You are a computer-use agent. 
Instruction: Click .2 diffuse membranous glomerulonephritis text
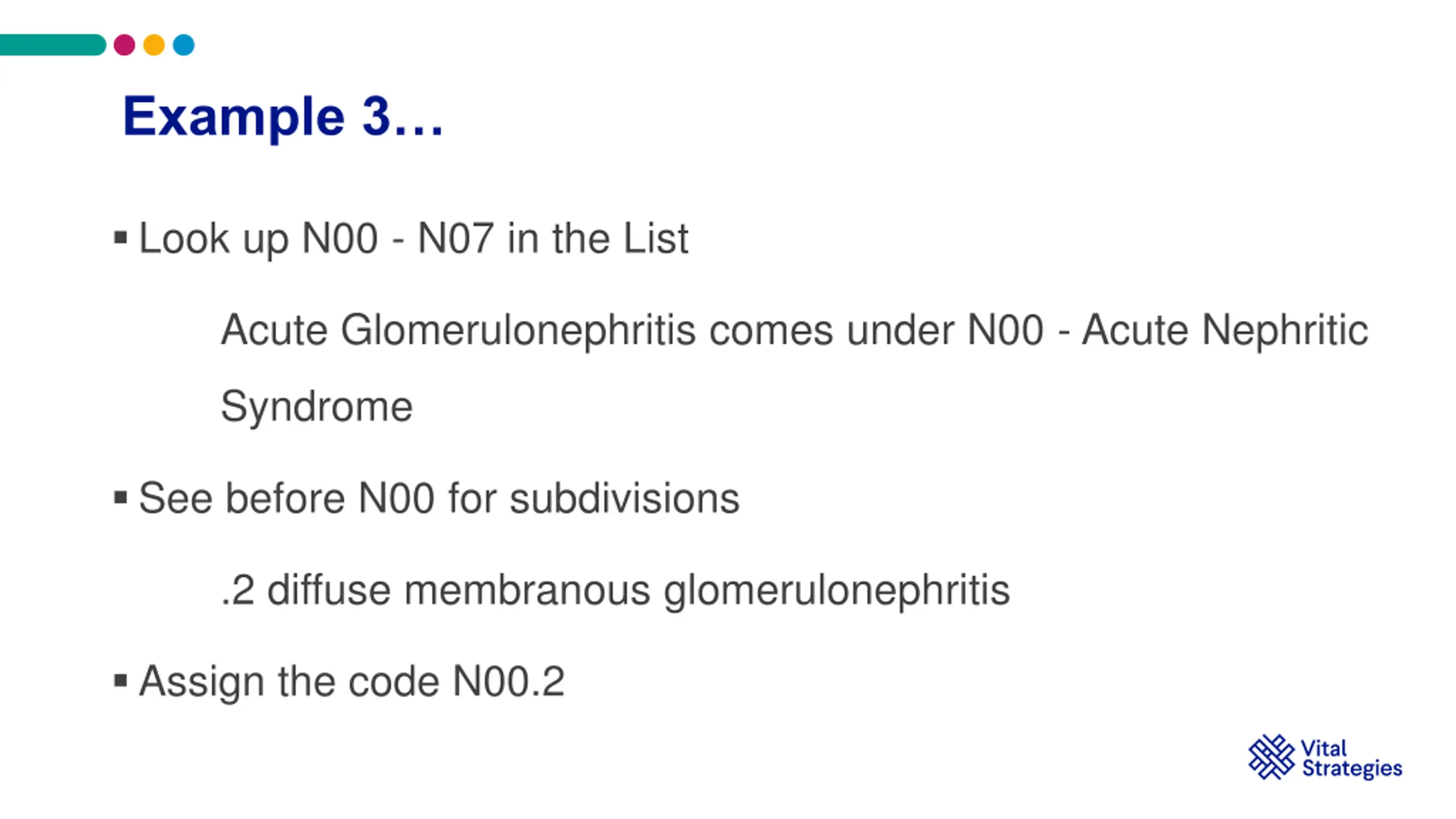coord(615,590)
